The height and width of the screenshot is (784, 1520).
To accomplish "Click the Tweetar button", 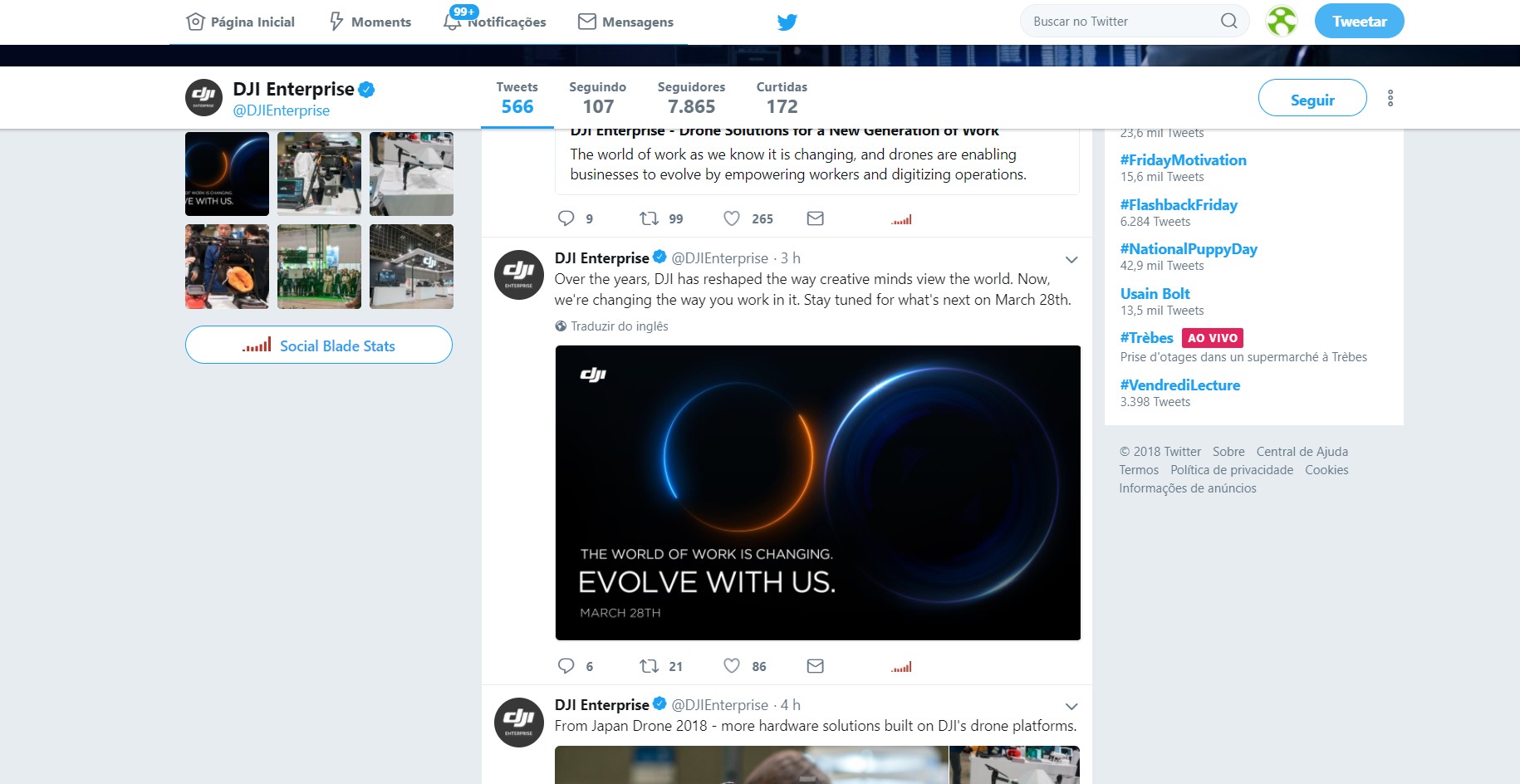I will point(1359,22).
